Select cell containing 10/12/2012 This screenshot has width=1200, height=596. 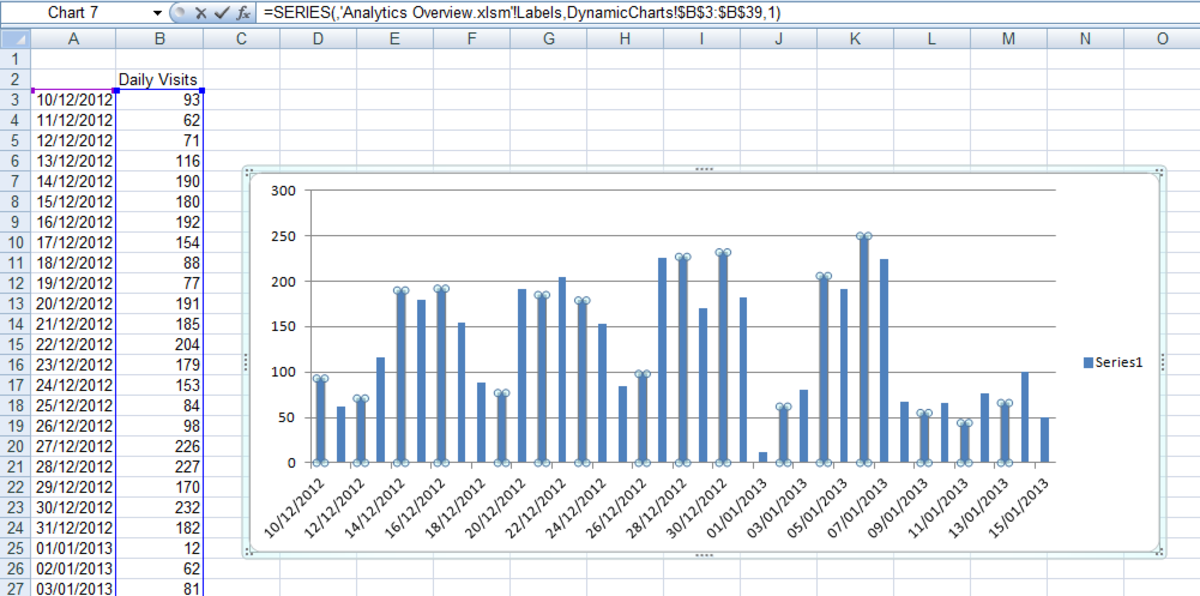[74, 100]
